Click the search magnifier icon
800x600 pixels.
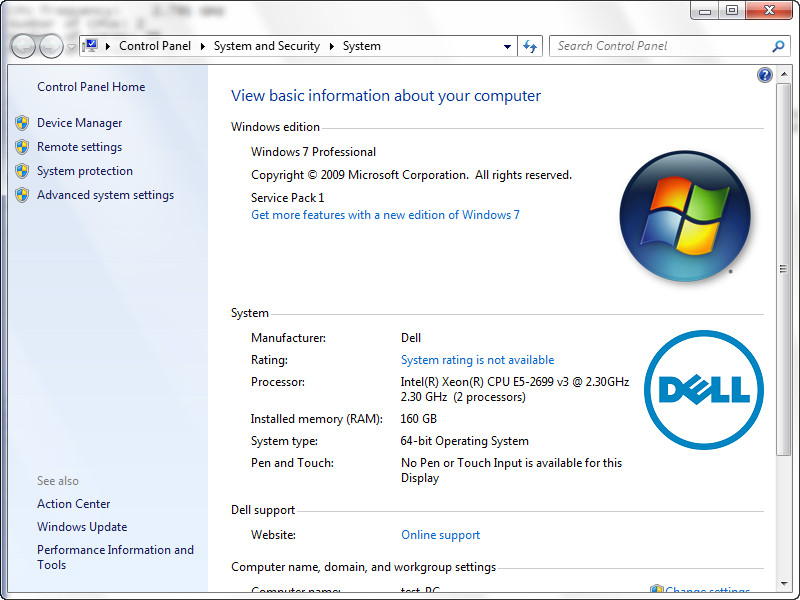pos(778,46)
